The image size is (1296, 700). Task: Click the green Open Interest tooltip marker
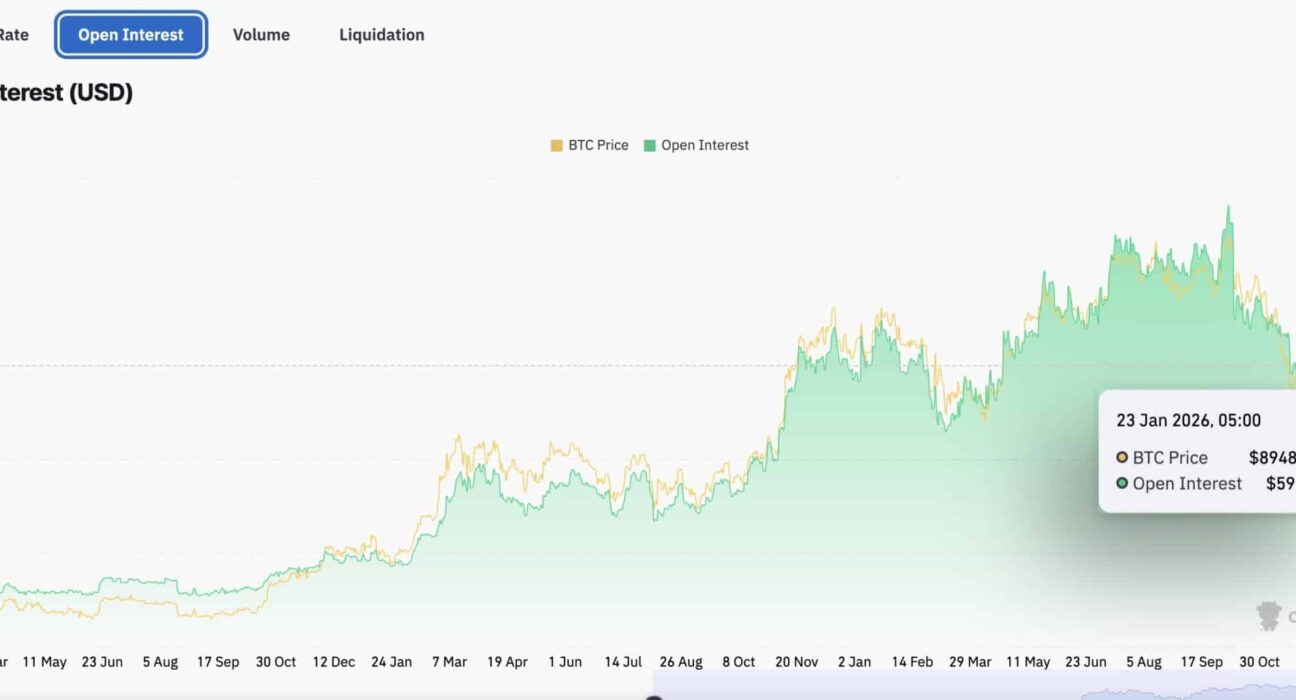(x=1122, y=484)
